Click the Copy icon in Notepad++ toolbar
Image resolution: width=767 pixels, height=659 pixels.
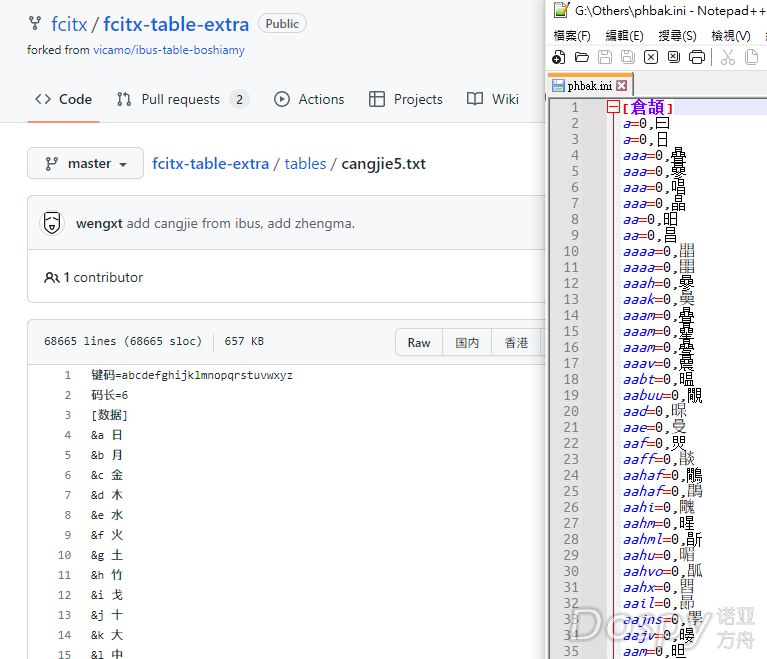pos(751,58)
